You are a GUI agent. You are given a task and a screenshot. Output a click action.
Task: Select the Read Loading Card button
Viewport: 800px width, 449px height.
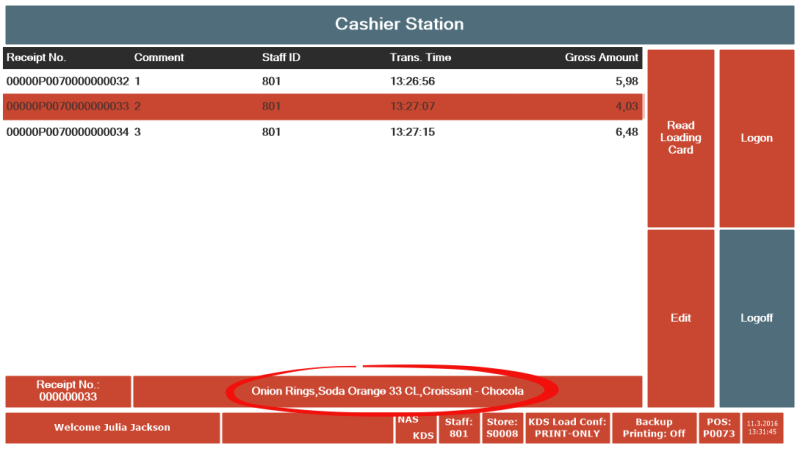click(681, 138)
